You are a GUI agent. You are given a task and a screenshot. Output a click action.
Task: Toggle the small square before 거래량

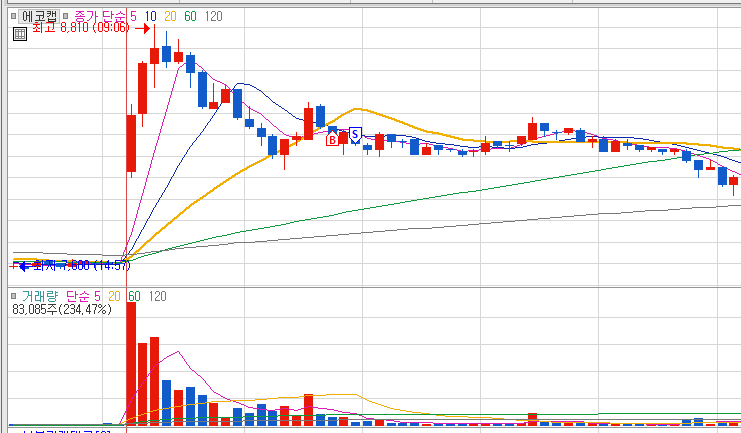pyautogui.click(x=14, y=296)
